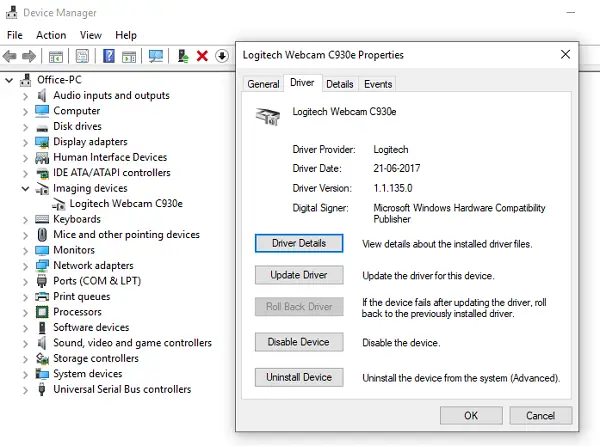Switch to the Events tab
The image size is (600, 446).
(x=378, y=84)
